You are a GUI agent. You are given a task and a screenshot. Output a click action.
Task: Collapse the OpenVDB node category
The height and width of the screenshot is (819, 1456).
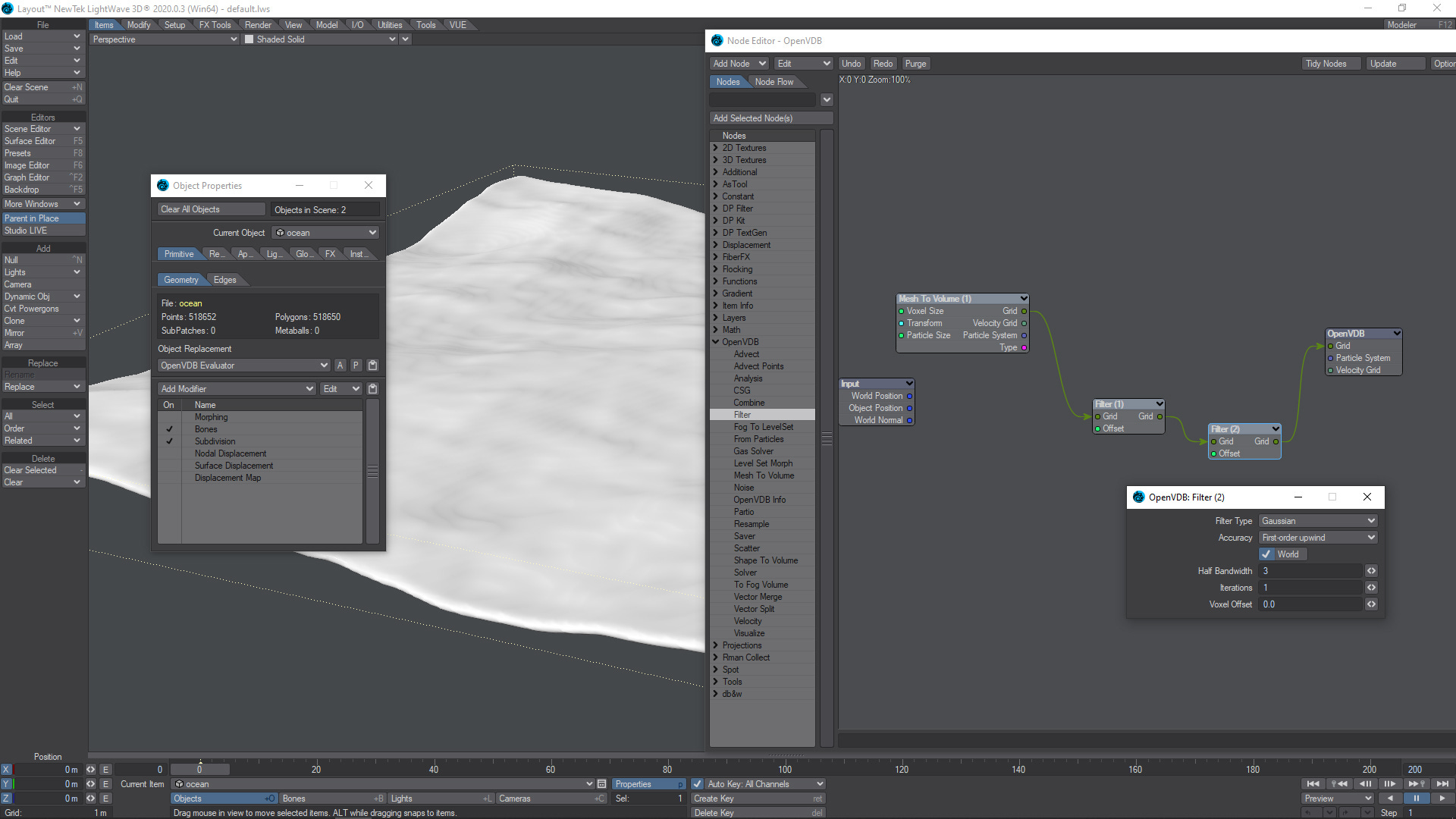click(715, 342)
